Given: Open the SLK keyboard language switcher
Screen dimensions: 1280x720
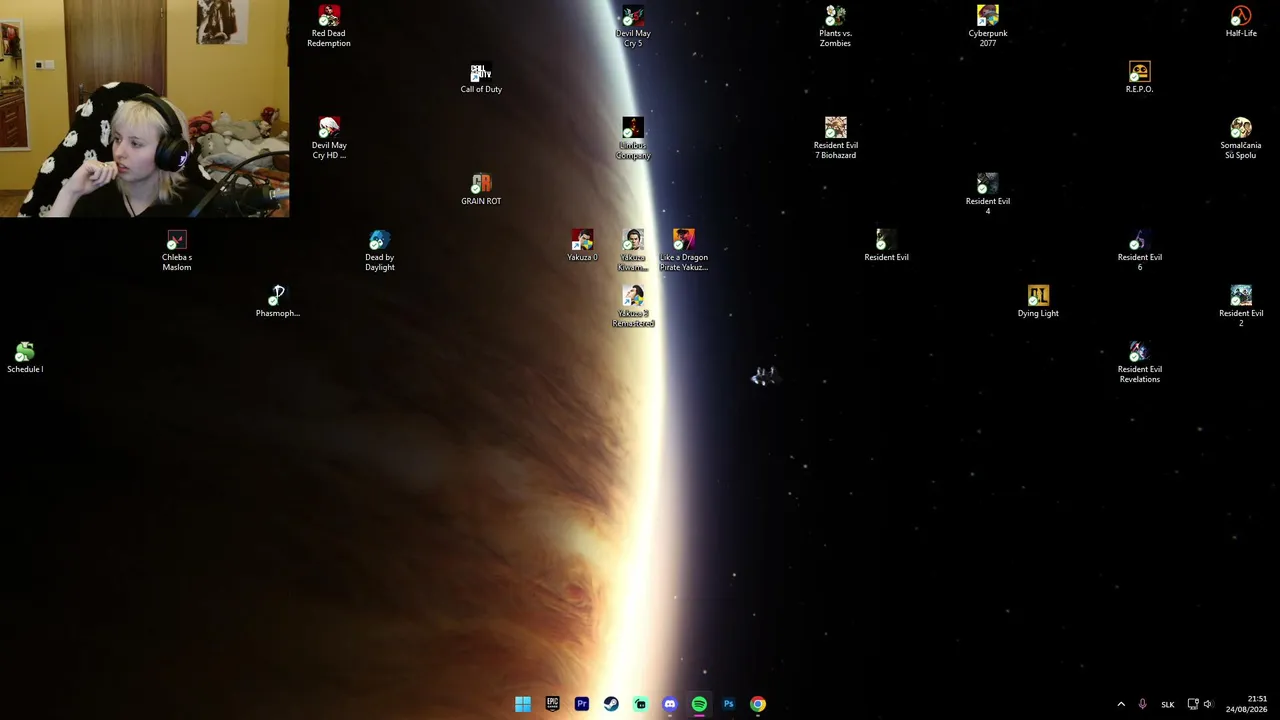Looking at the screenshot, I should 1168,705.
